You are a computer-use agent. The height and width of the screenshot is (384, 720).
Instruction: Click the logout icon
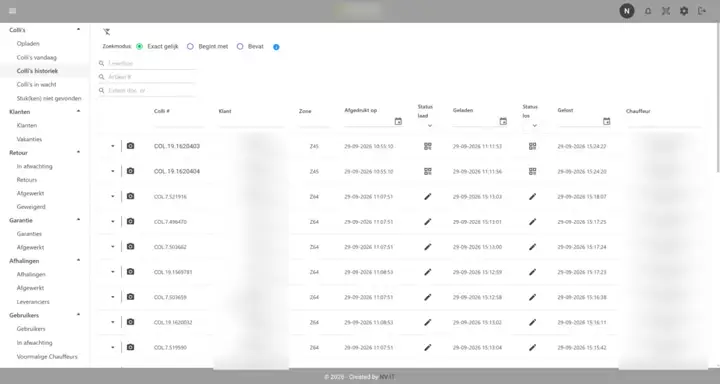tap(702, 11)
